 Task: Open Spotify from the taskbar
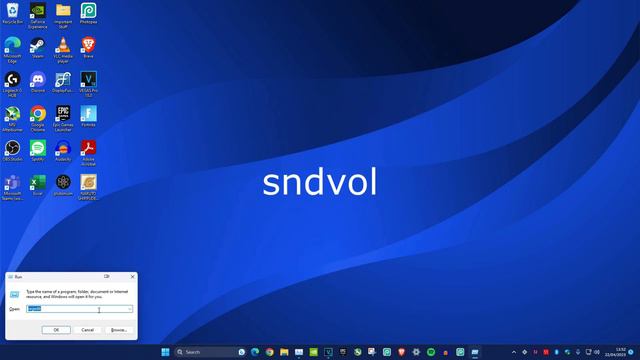click(431, 352)
